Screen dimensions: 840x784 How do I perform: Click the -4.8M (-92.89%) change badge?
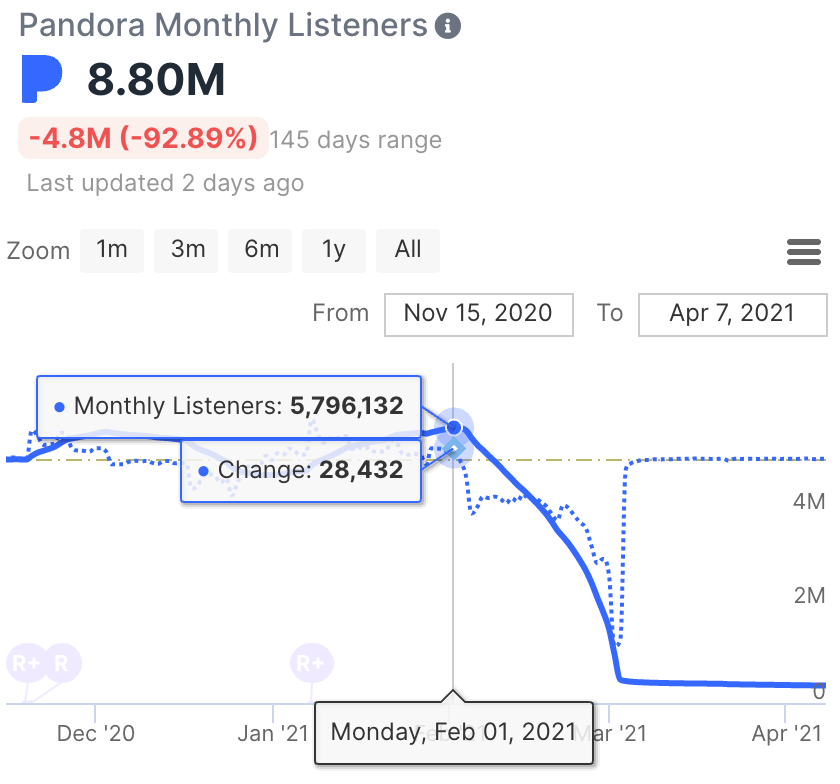pos(143,139)
